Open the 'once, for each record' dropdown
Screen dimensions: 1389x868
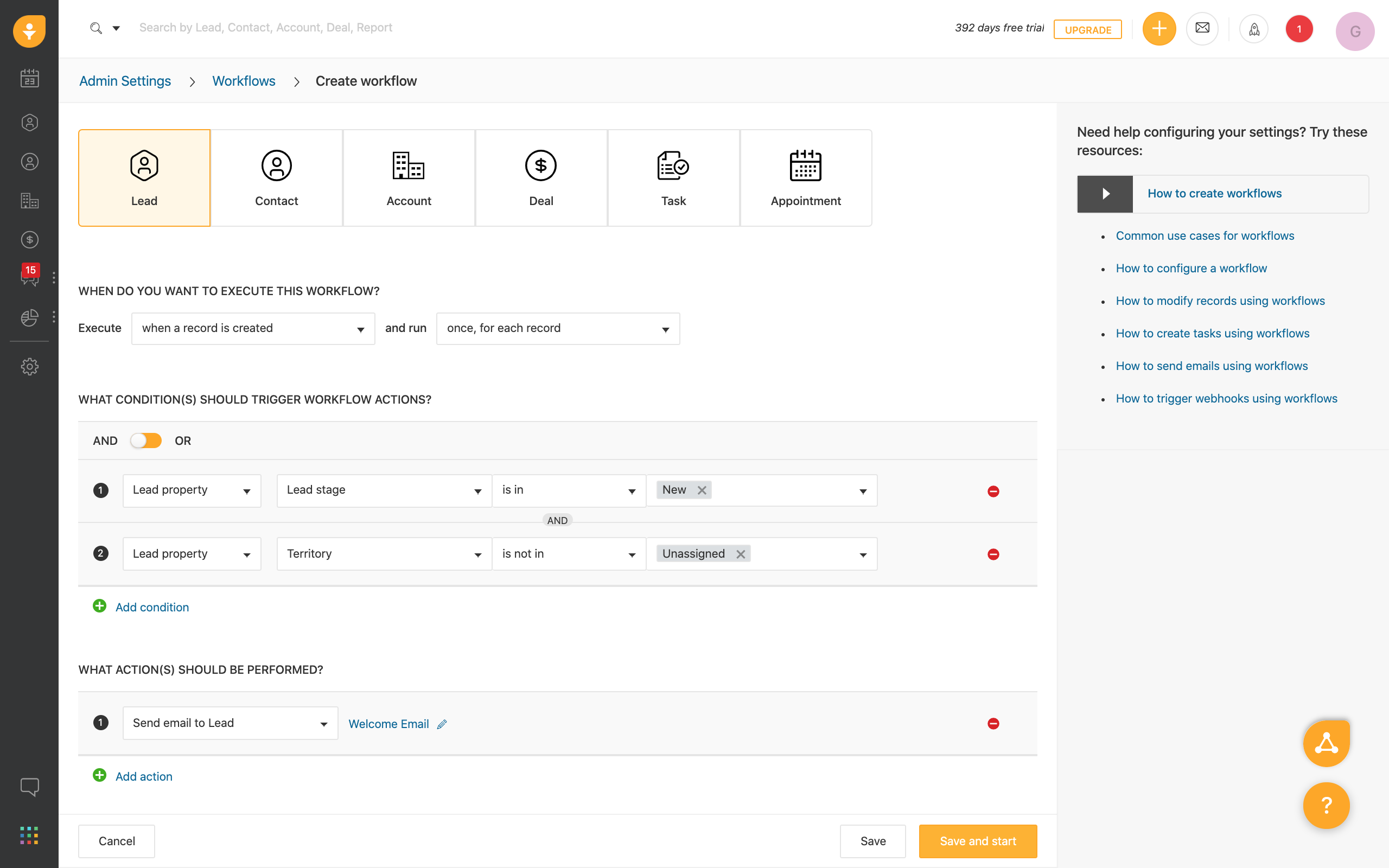(557, 328)
